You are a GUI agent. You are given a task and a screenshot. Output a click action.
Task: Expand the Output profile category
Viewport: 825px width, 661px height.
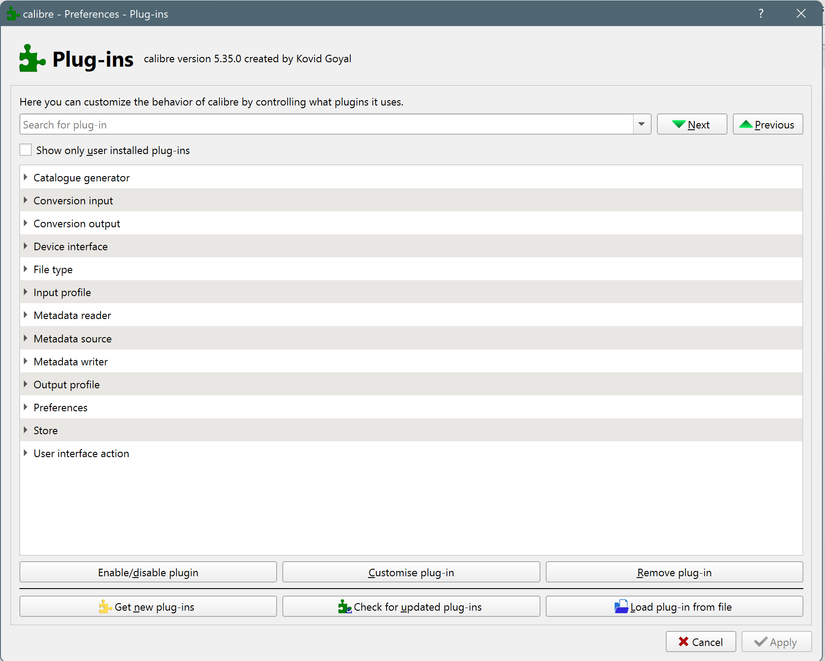25,384
